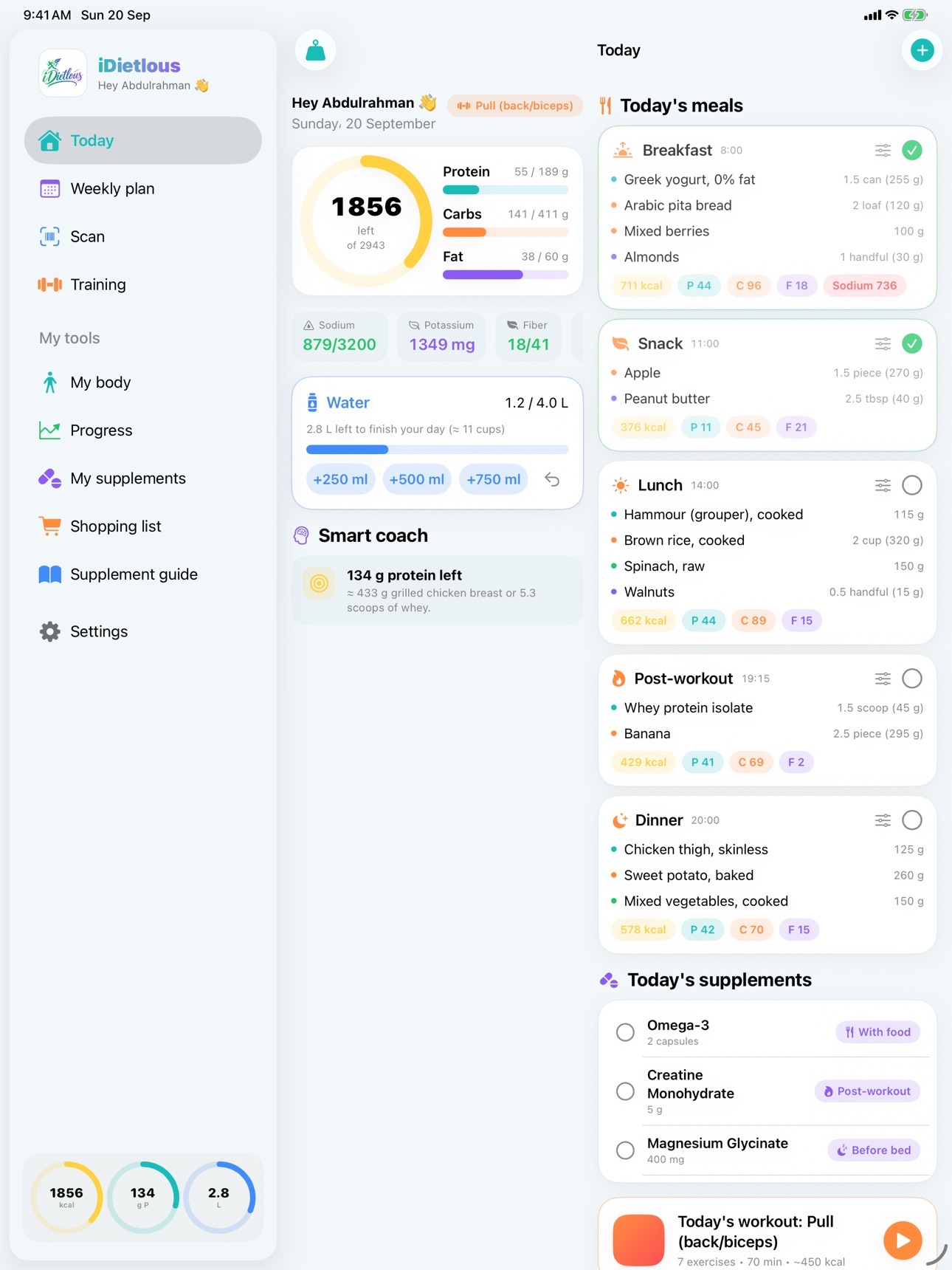Click the Dinner moon icon
Image resolution: width=952 pixels, height=1270 pixels.
620,820
